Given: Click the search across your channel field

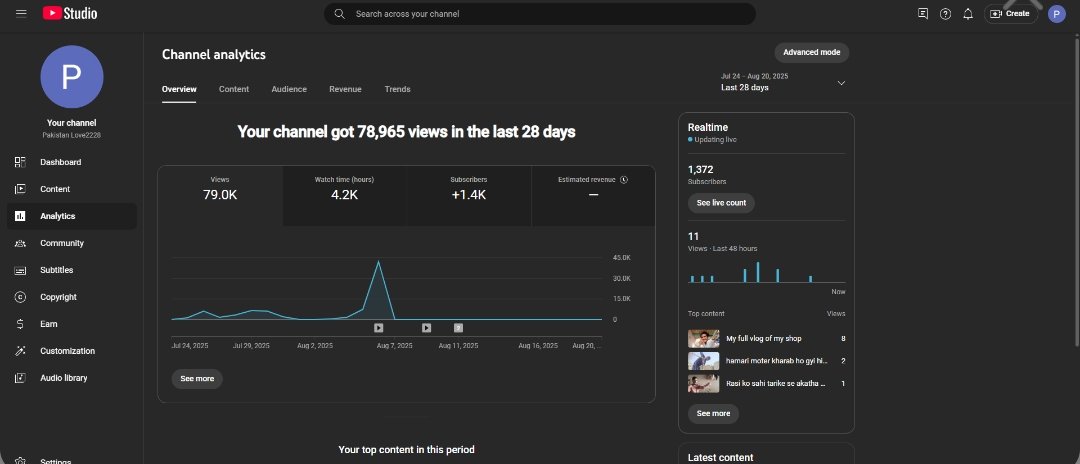Looking at the screenshot, I should pyautogui.click(x=540, y=14).
